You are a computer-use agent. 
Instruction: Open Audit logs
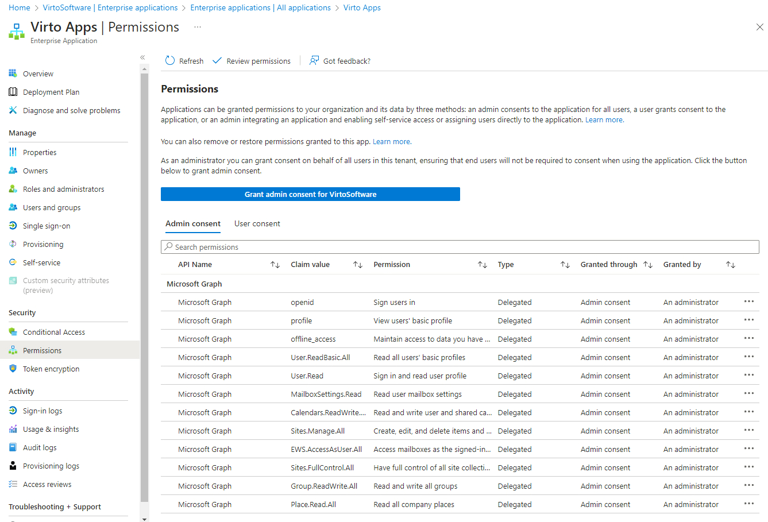pos(39,448)
